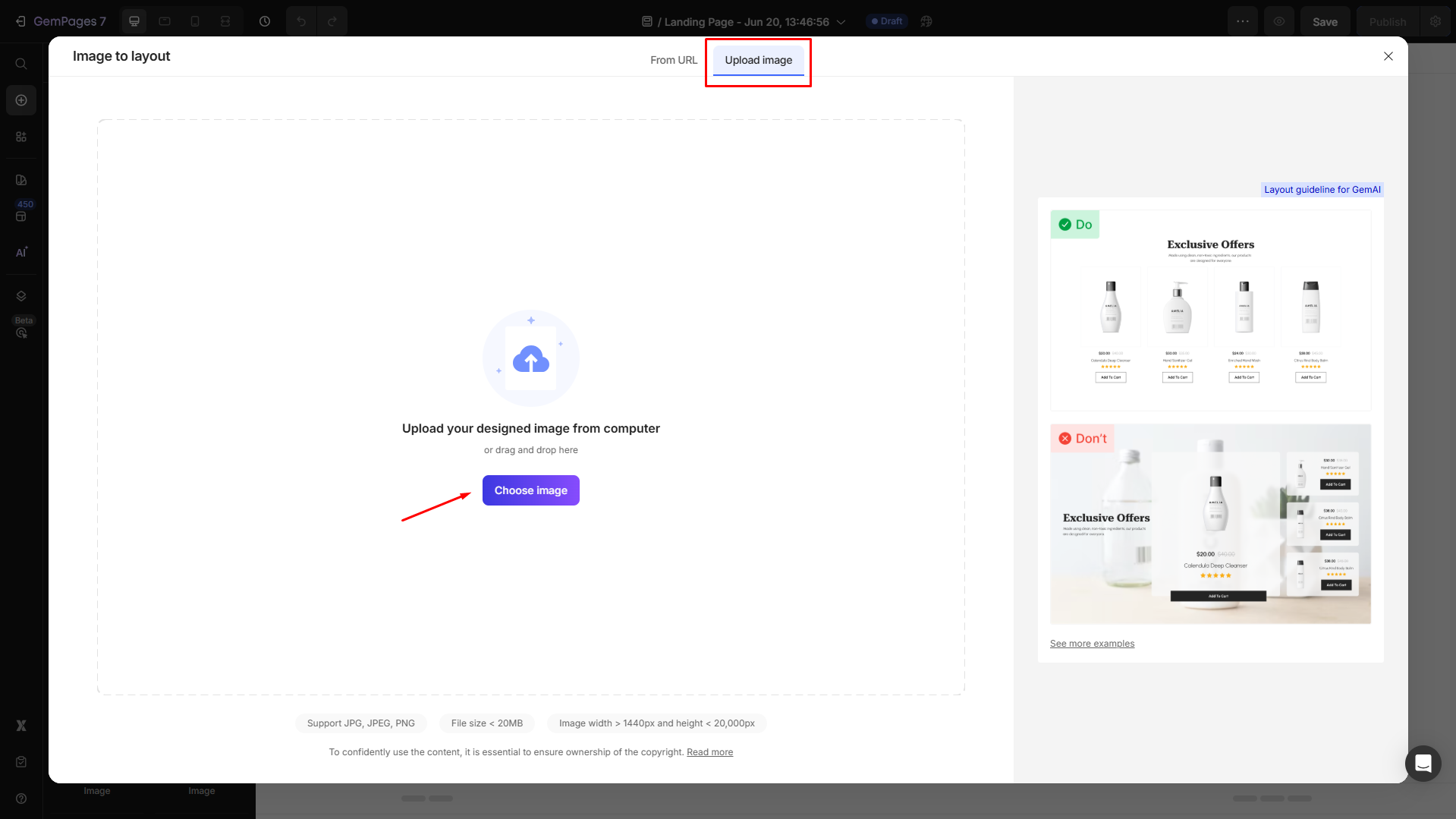Click the Choose image button
This screenshot has height=819, width=1456.
[530, 490]
